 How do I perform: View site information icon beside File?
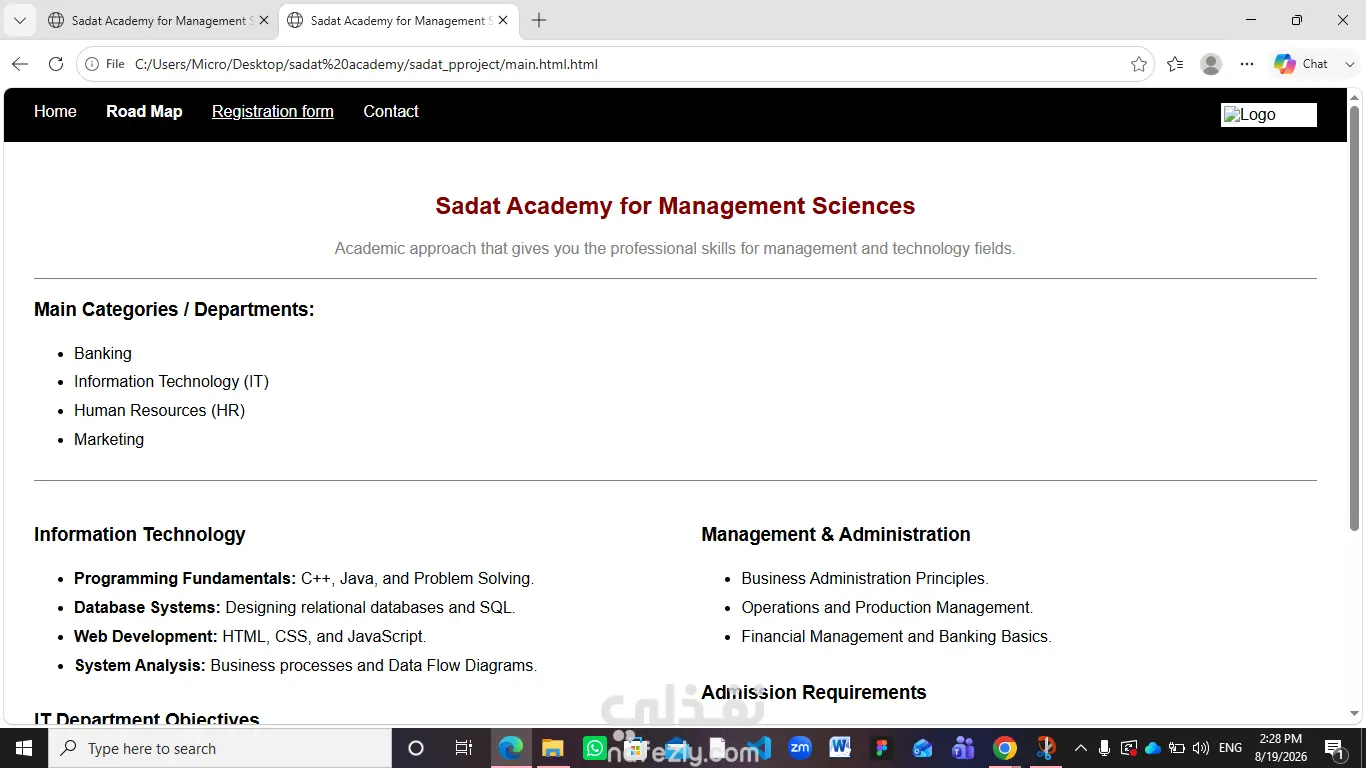(92, 64)
